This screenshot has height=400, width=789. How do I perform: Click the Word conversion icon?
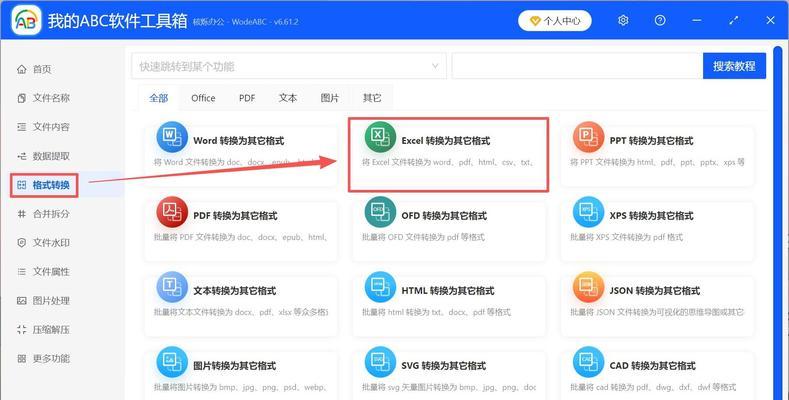pyautogui.click(x=172, y=137)
